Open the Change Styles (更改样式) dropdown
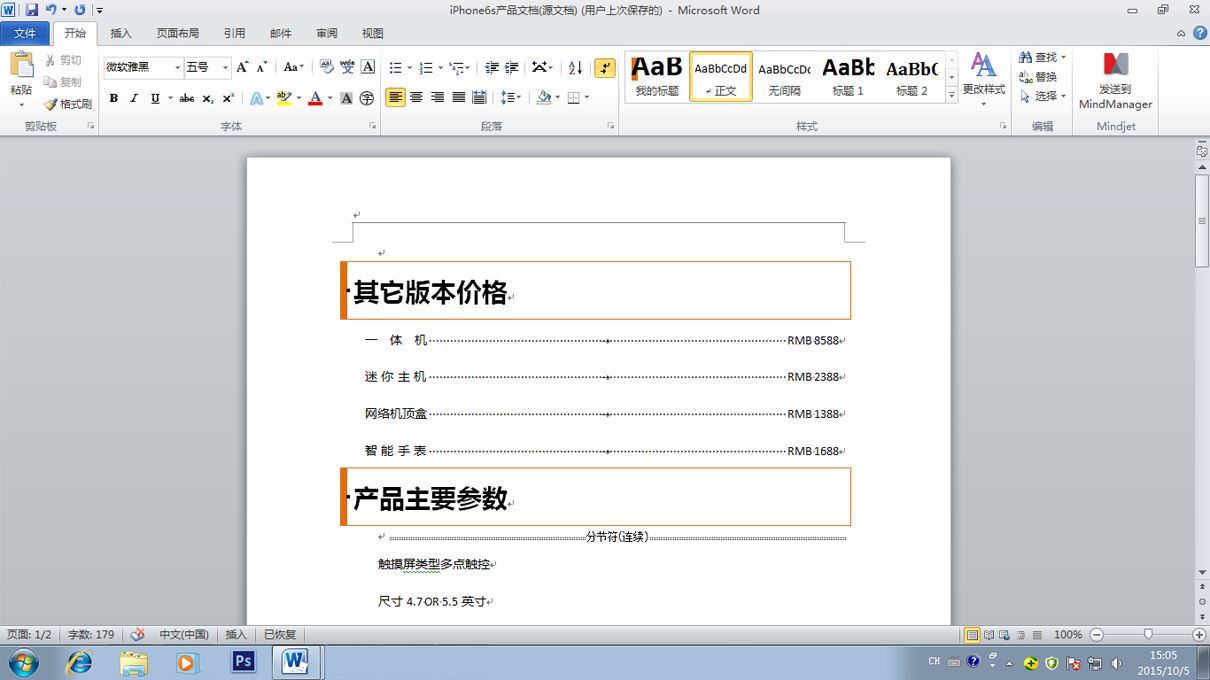Screen dimensions: 1210x680 [x=984, y=80]
